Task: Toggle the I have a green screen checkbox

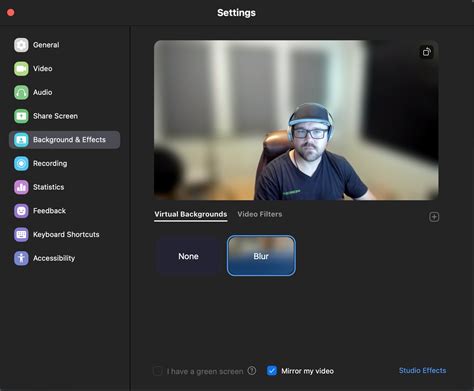Action: 157,371
